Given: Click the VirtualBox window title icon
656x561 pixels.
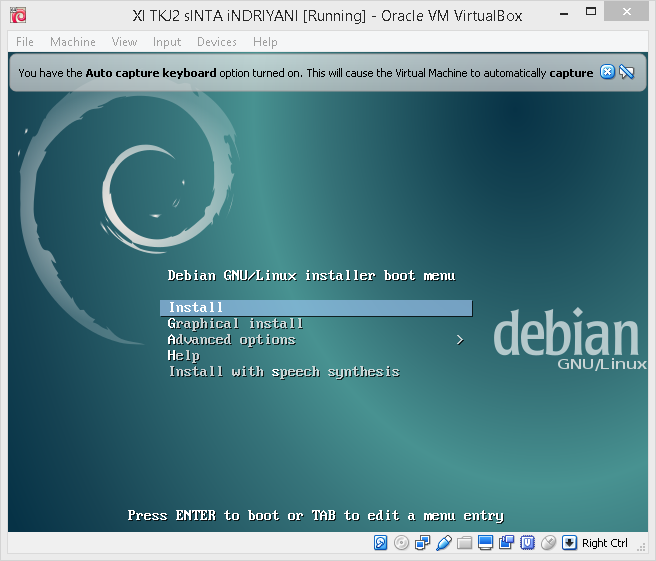Looking at the screenshot, I should pos(18,15).
